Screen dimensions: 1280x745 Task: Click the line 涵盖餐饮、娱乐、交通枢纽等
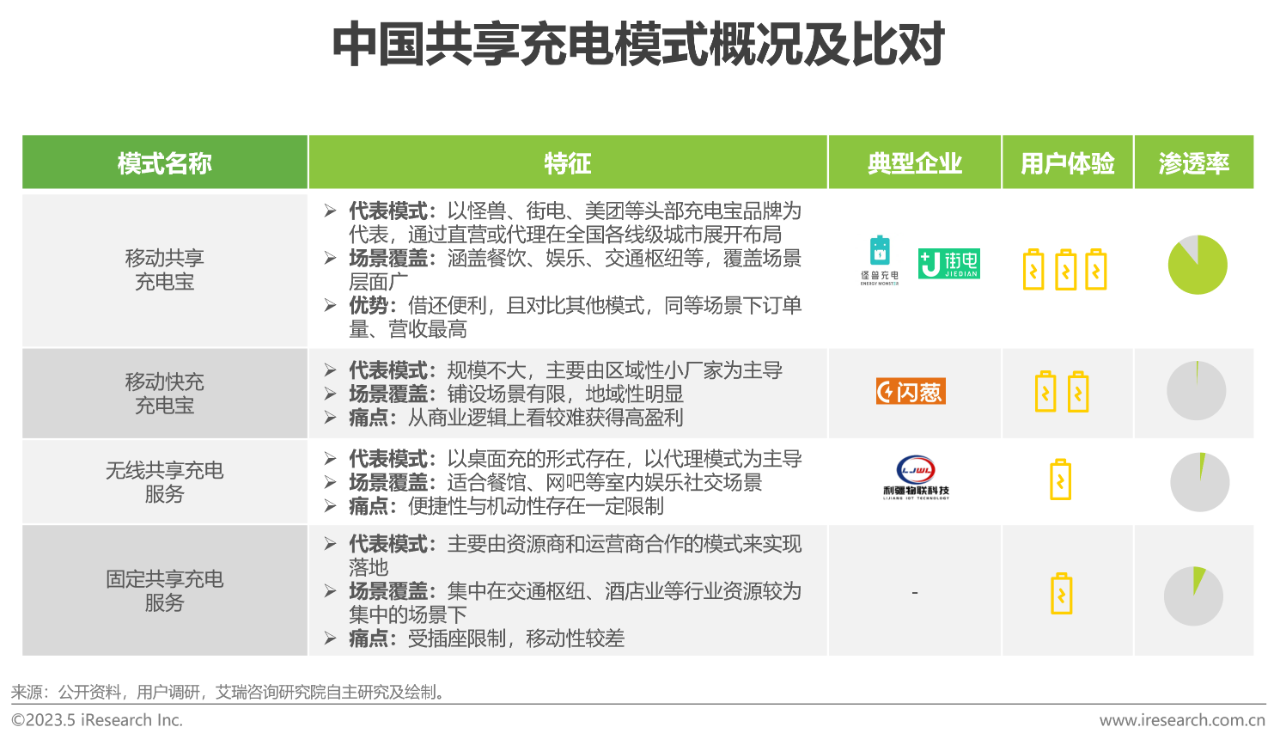coord(575,258)
